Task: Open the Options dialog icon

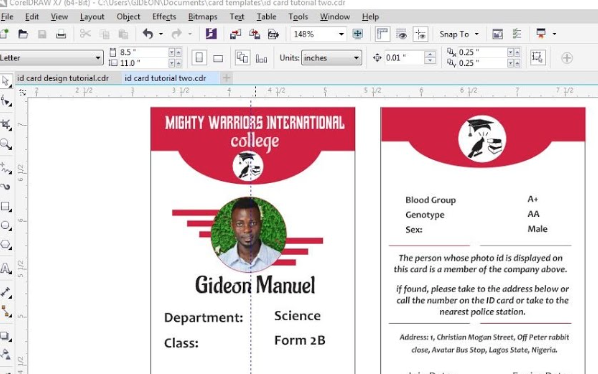Action: (517, 34)
